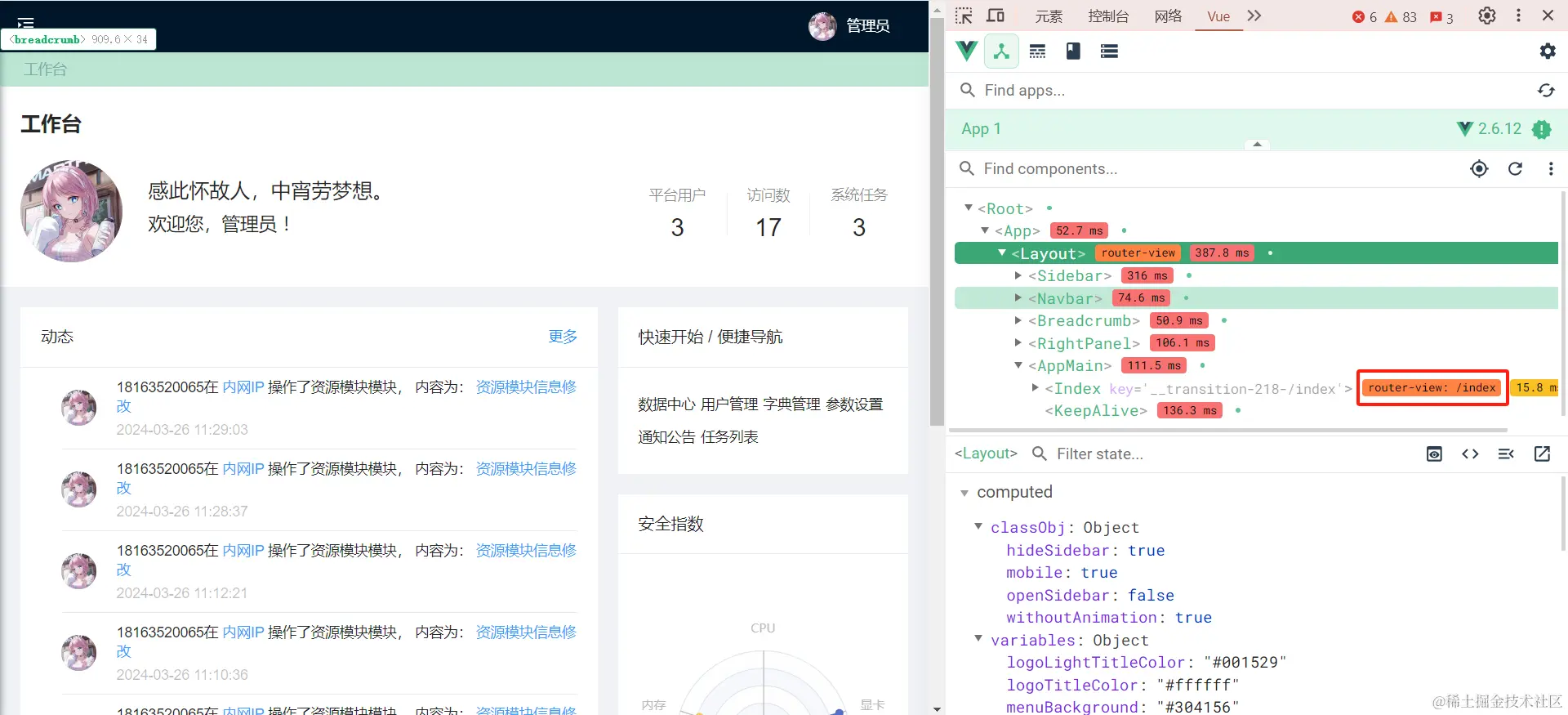Click the logoLightTitleColor #001529 value
The image size is (1568, 715).
pyautogui.click(x=1245, y=663)
